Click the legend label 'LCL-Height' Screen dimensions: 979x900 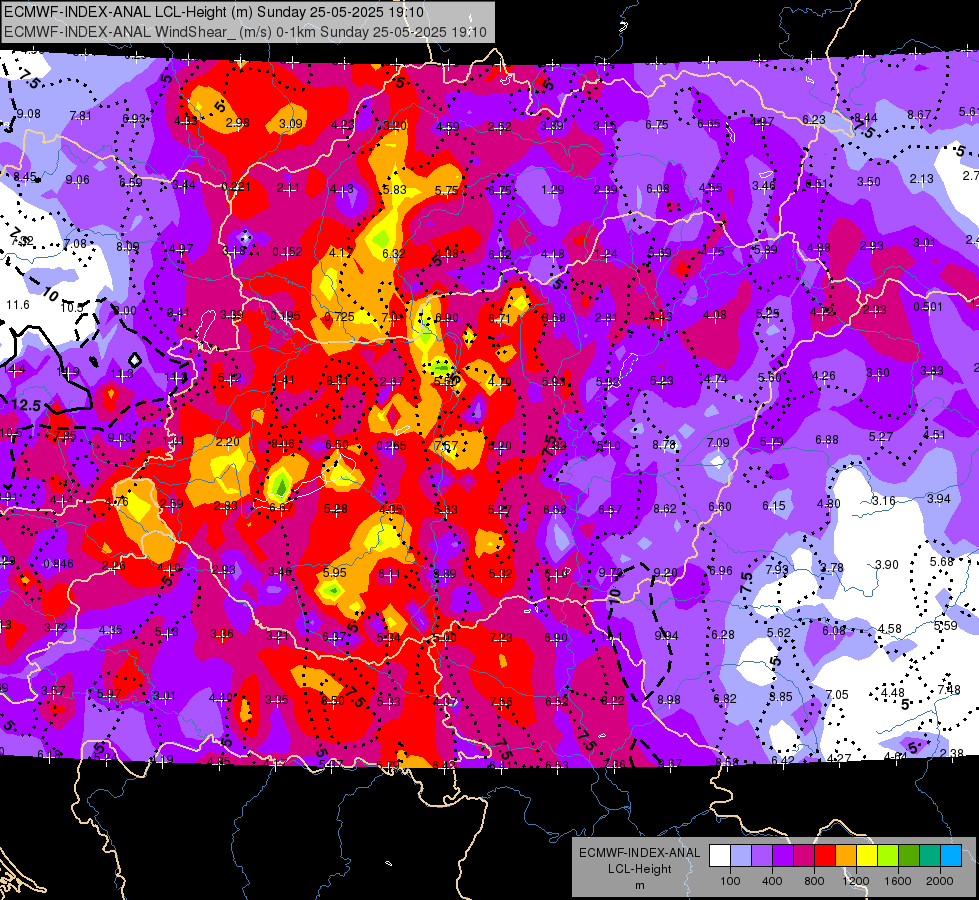click(639, 869)
